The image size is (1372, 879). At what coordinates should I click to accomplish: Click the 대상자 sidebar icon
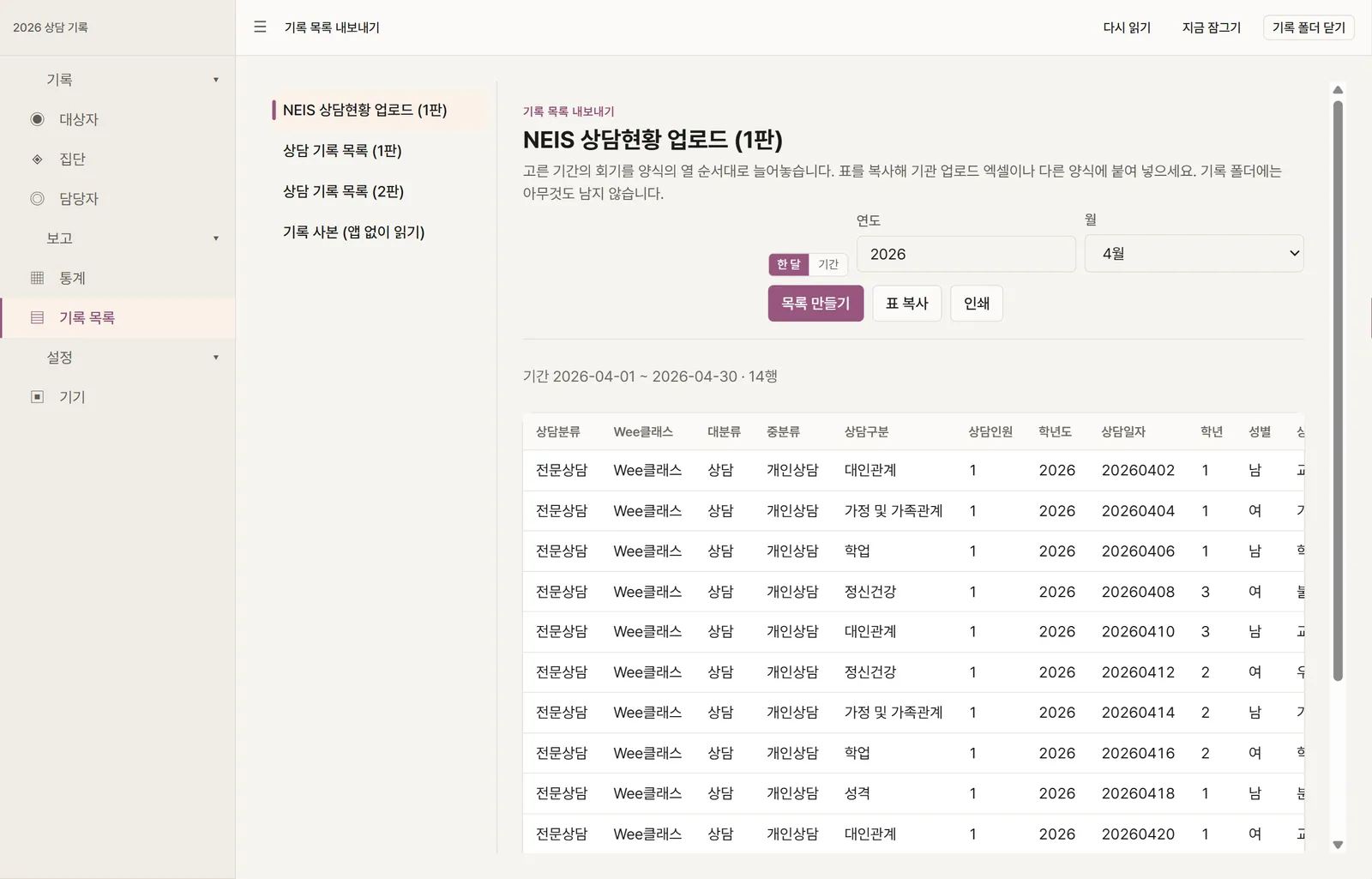click(37, 119)
